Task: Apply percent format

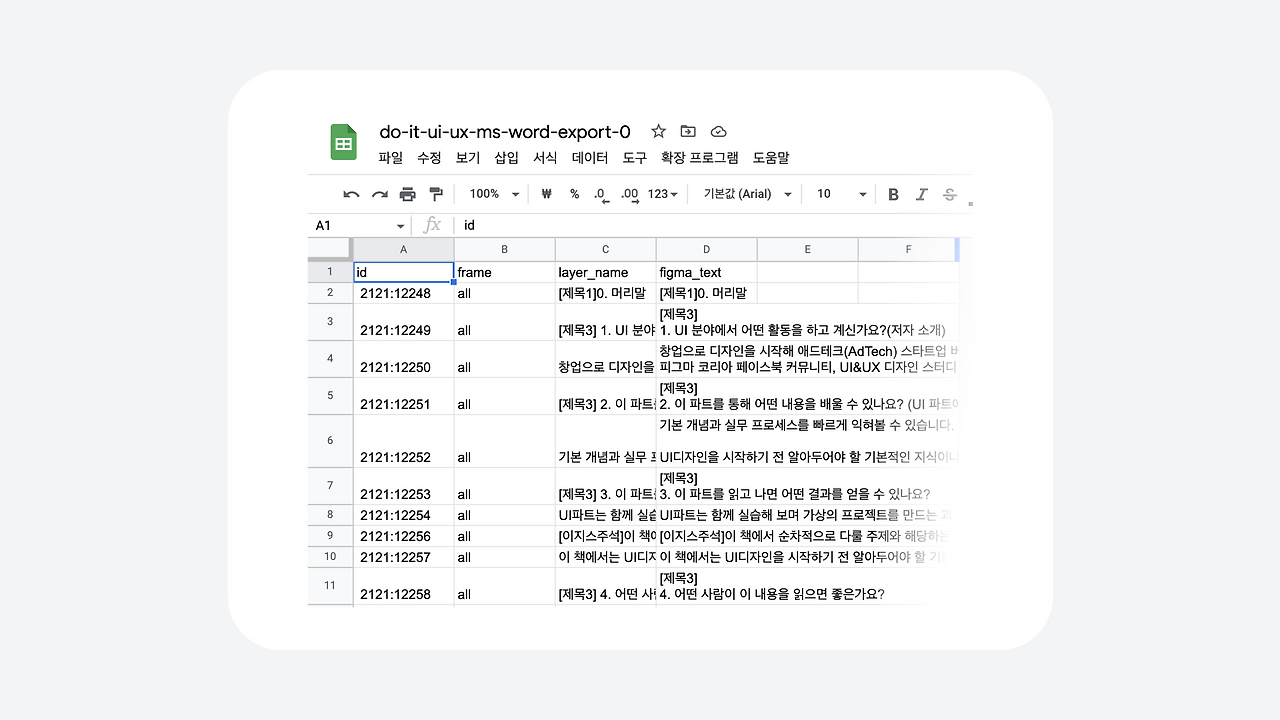Action: click(x=574, y=194)
